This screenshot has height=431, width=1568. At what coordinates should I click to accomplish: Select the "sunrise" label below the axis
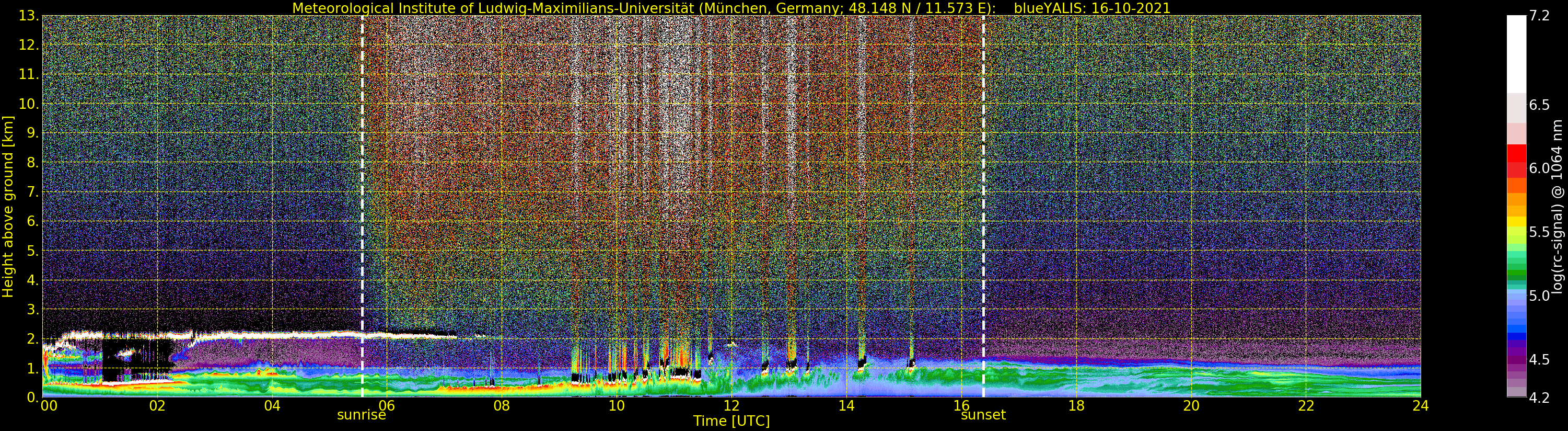[362, 415]
